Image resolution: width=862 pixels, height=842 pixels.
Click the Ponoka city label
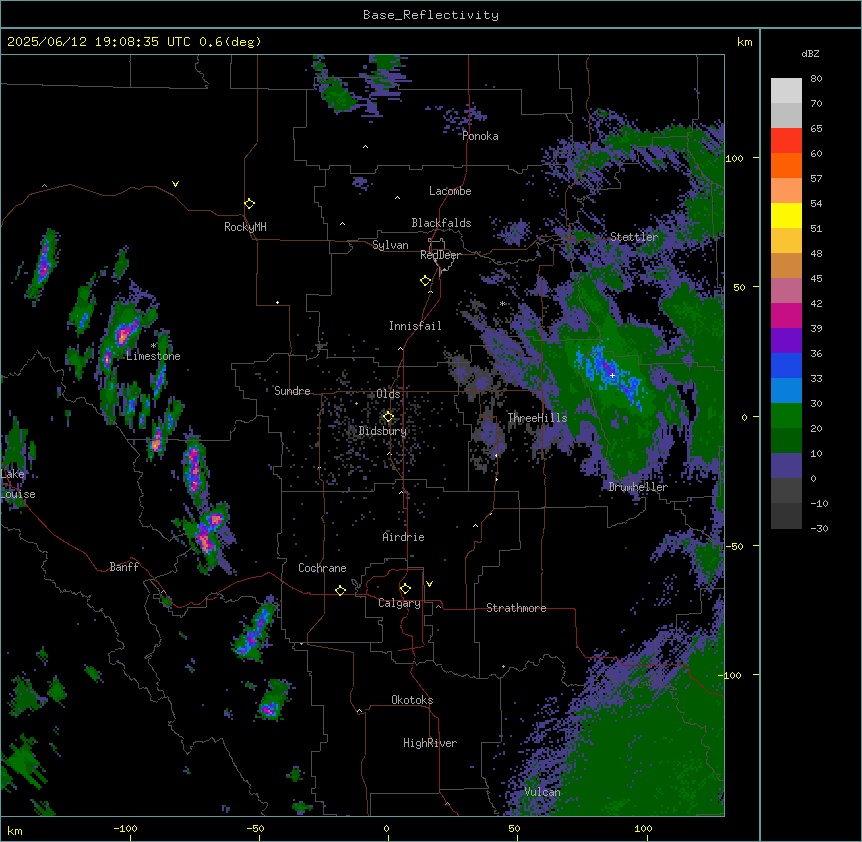tap(480, 136)
